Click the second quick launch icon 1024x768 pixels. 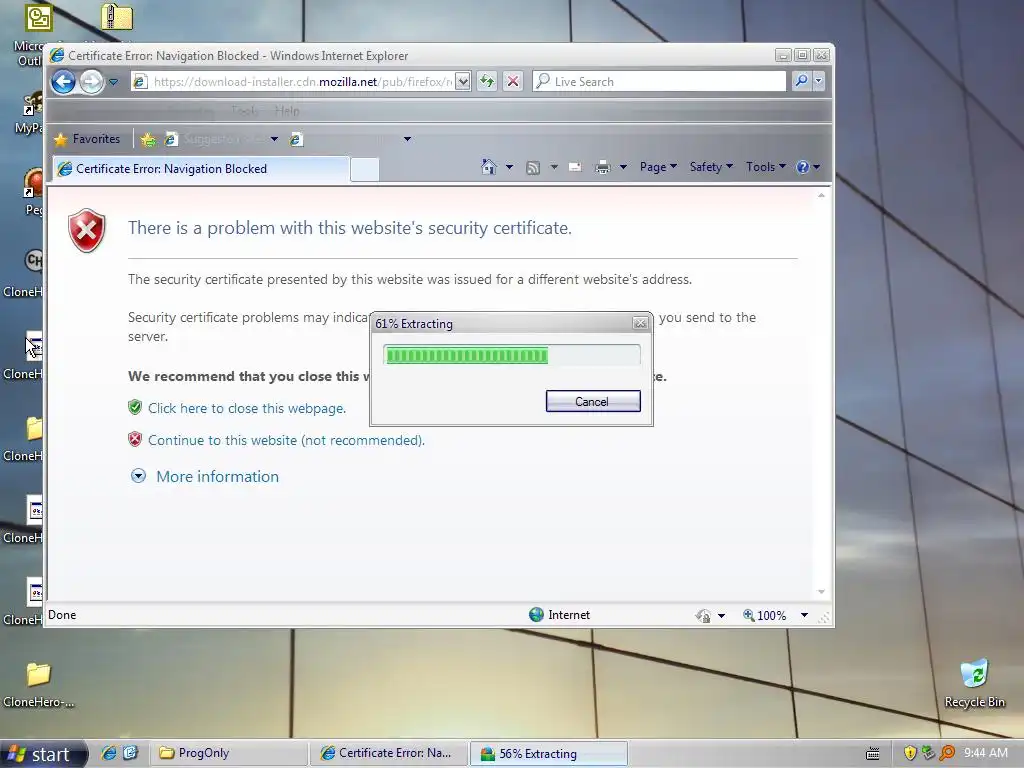[x=131, y=753]
